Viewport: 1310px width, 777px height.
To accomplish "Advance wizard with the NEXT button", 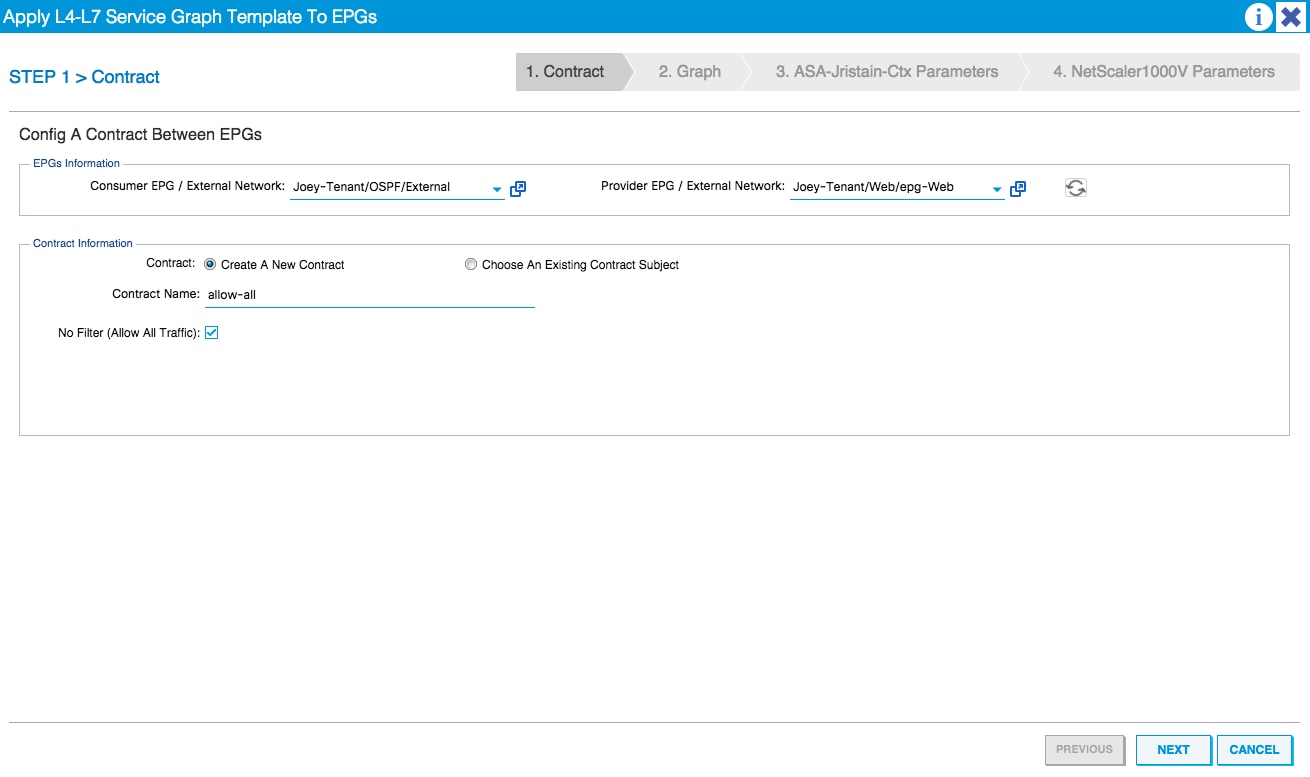I will pyautogui.click(x=1172, y=749).
